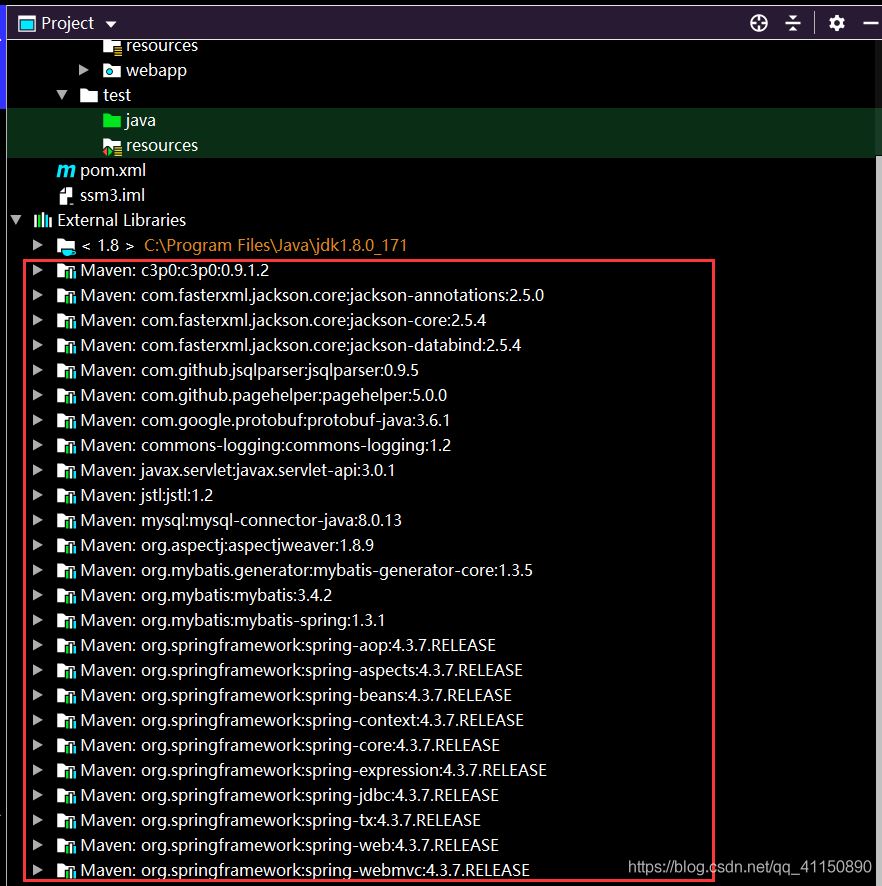Click the collapse all icon in header
Viewport: 882px width, 886px height.
point(793,23)
